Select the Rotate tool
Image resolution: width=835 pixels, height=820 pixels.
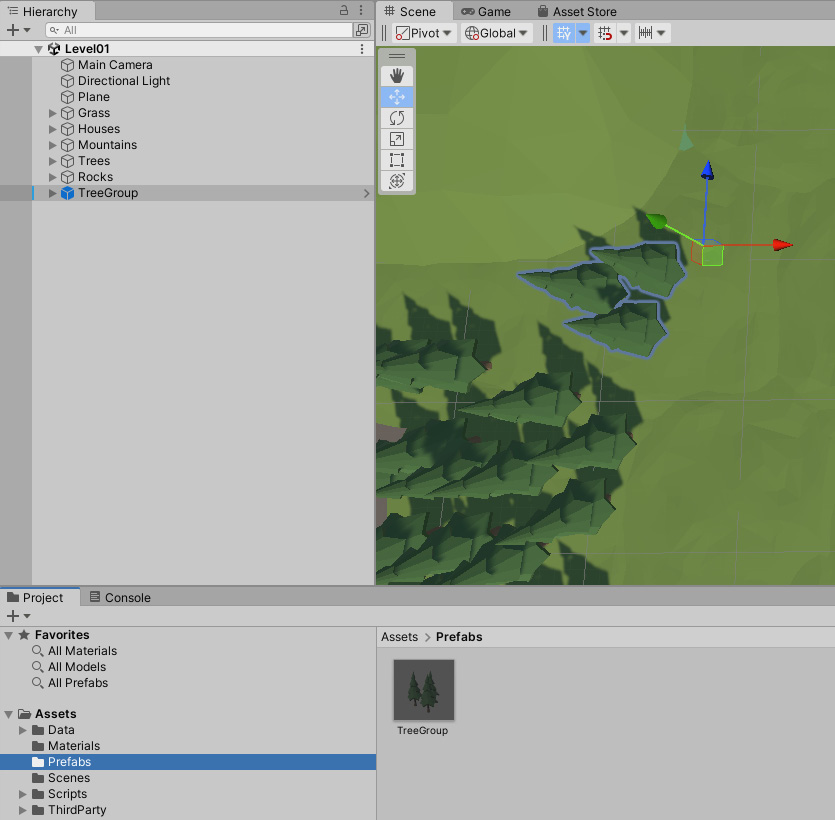click(397, 118)
